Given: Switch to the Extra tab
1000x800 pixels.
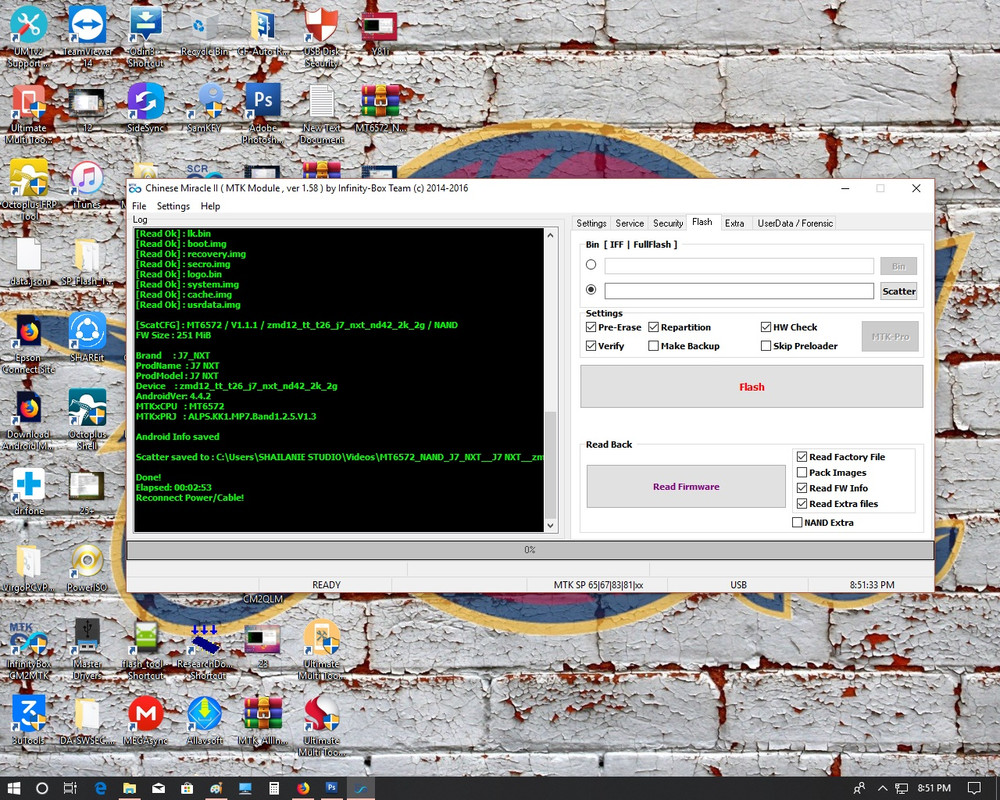Looking at the screenshot, I should 735,223.
